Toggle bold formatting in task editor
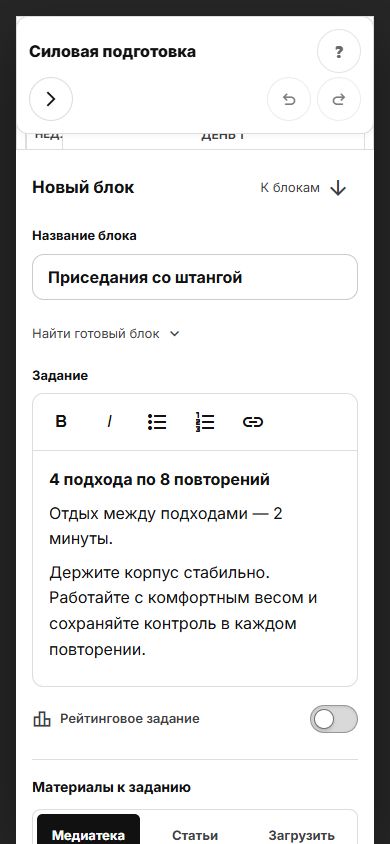 coord(61,421)
